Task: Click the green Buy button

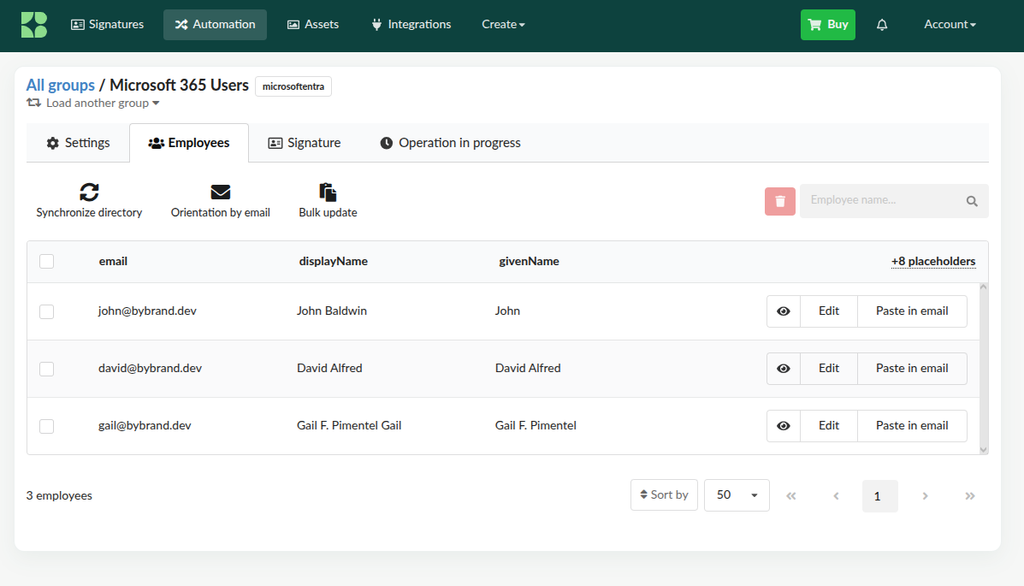Action: tap(828, 25)
